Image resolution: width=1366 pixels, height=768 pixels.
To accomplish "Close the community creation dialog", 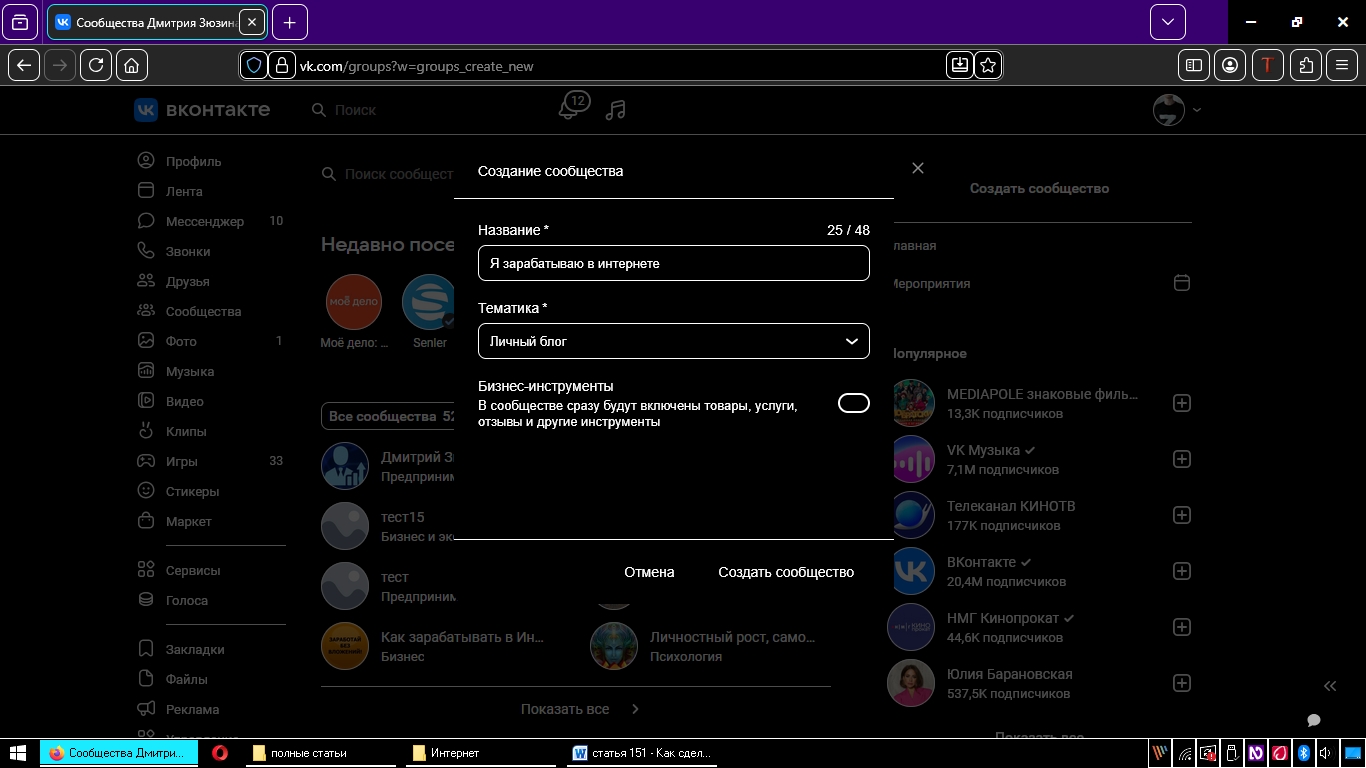I will [918, 168].
